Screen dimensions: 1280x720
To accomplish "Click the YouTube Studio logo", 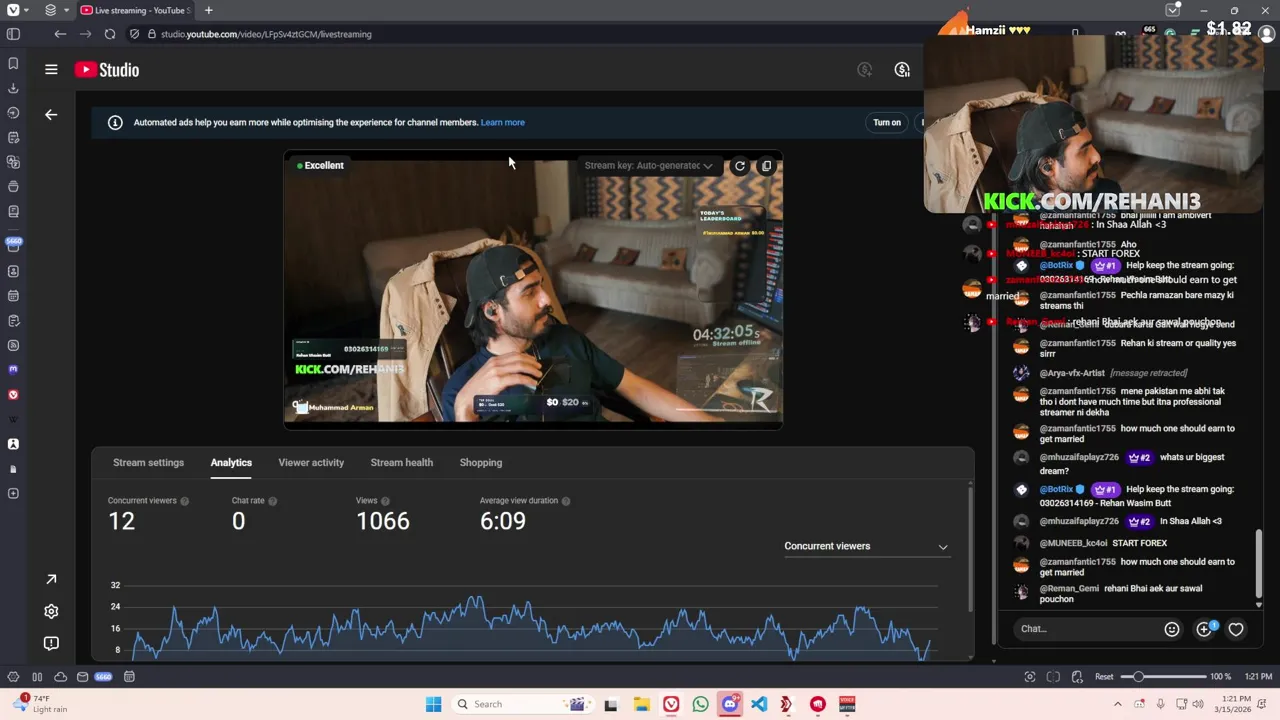I will (107, 70).
